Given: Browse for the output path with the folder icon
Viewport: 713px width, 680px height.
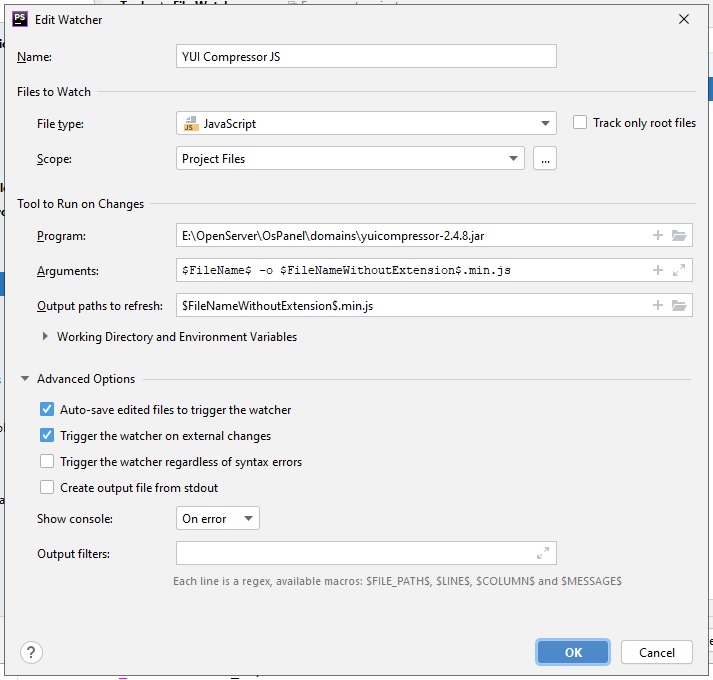Looking at the screenshot, I should point(679,305).
